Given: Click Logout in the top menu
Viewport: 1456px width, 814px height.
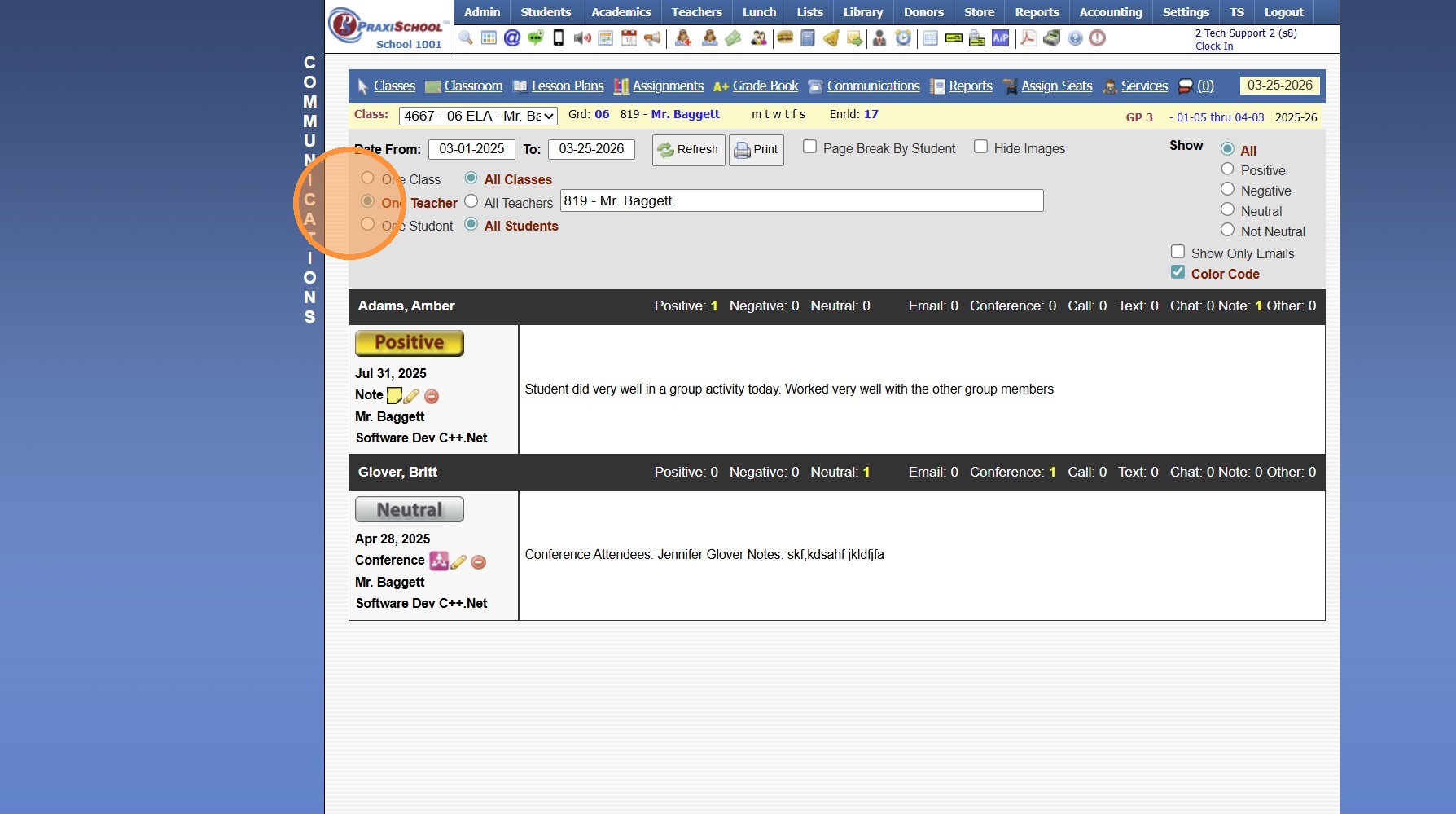Looking at the screenshot, I should point(1283,12).
